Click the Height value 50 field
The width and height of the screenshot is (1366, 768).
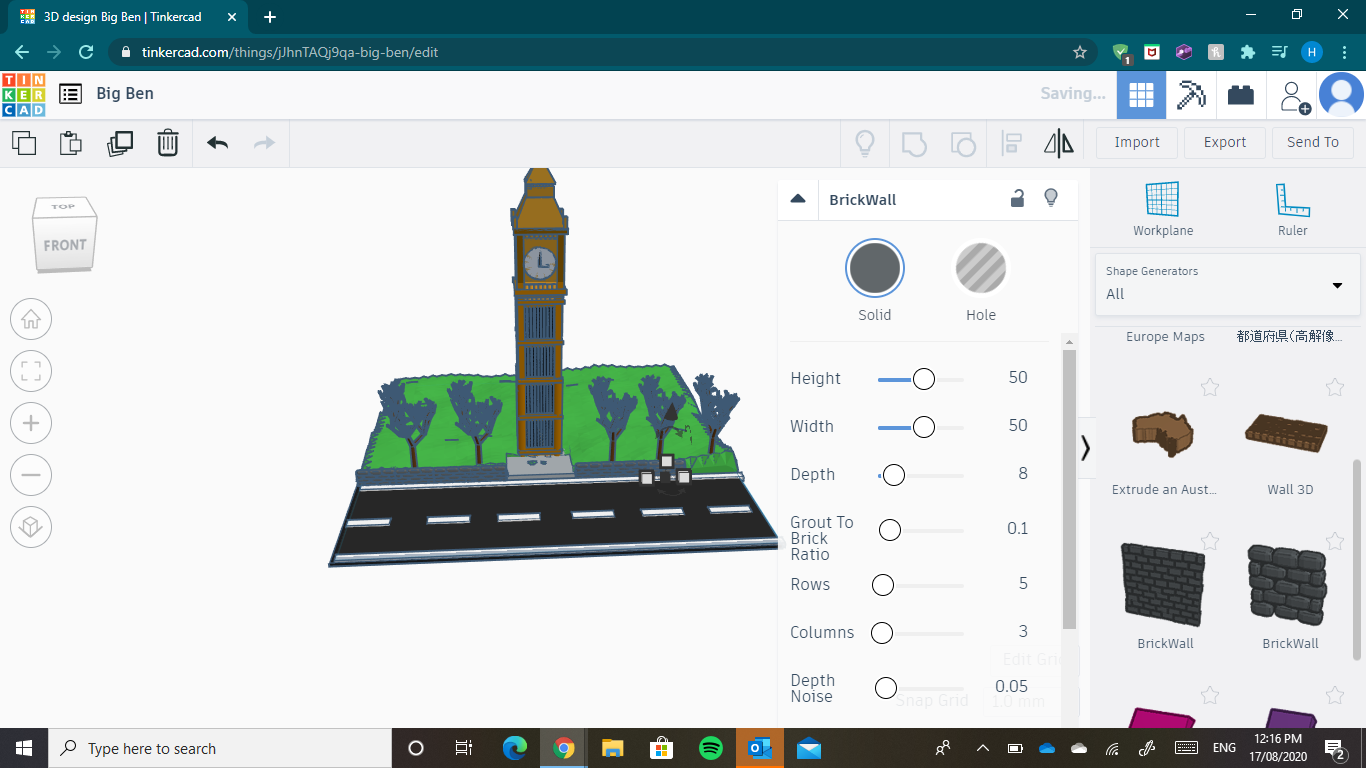1018,378
